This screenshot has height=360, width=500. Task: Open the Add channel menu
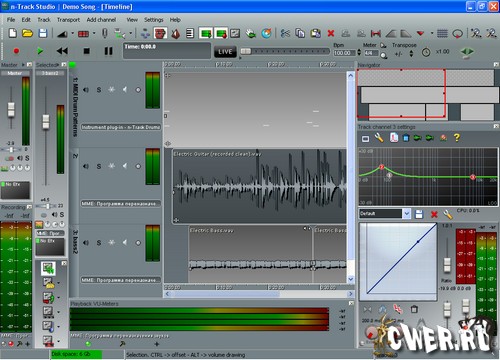101,20
